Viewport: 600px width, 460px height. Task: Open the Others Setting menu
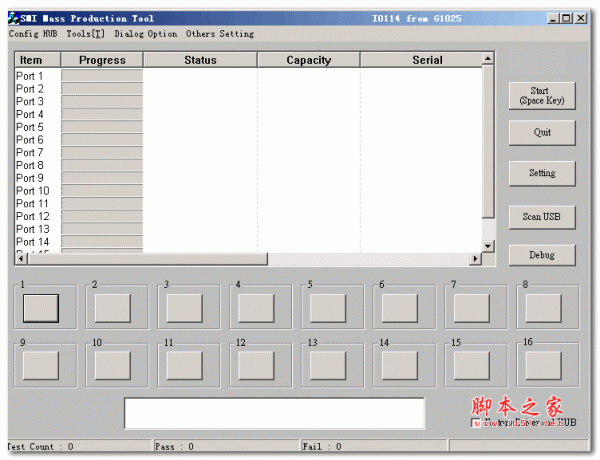220,34
